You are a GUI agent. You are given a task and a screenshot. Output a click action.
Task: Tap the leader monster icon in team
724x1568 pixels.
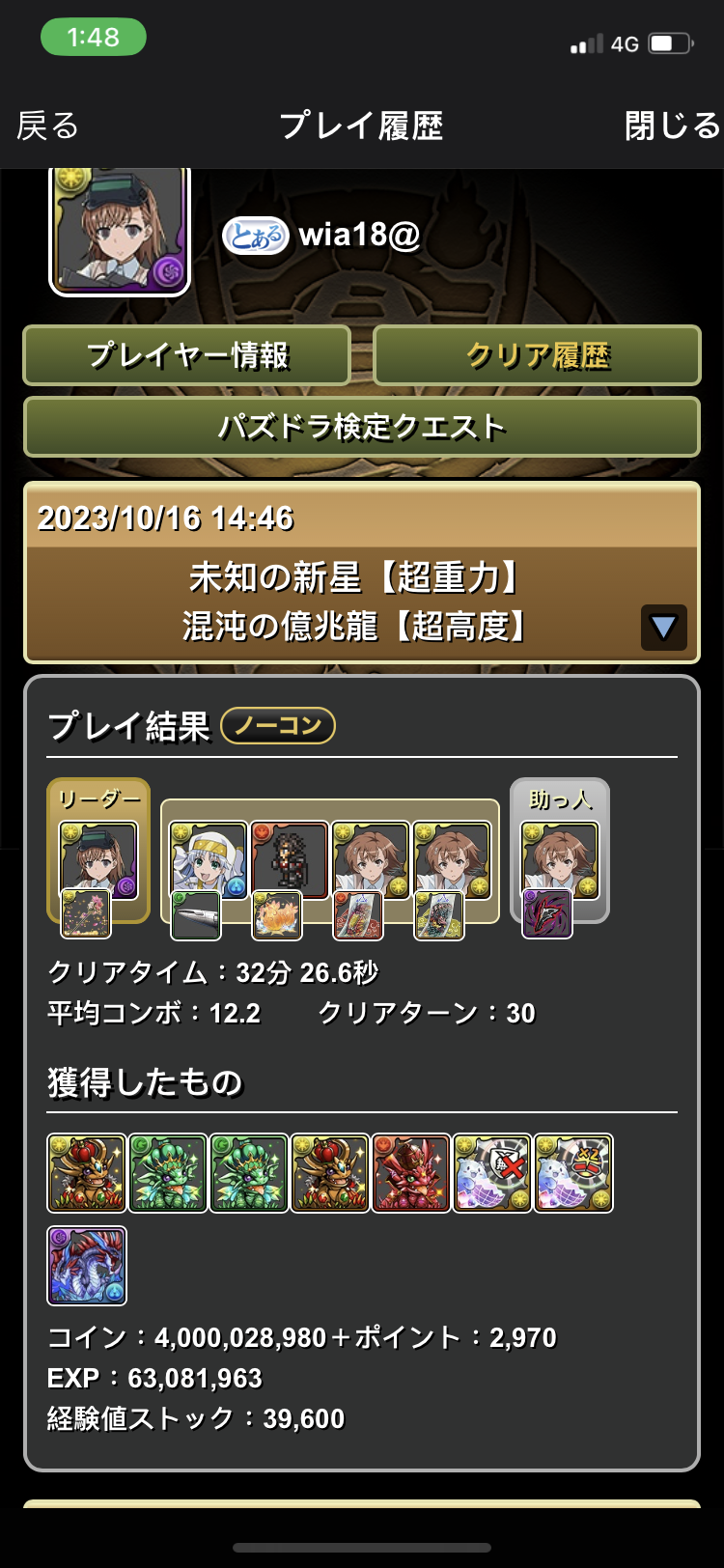point(98,860)
